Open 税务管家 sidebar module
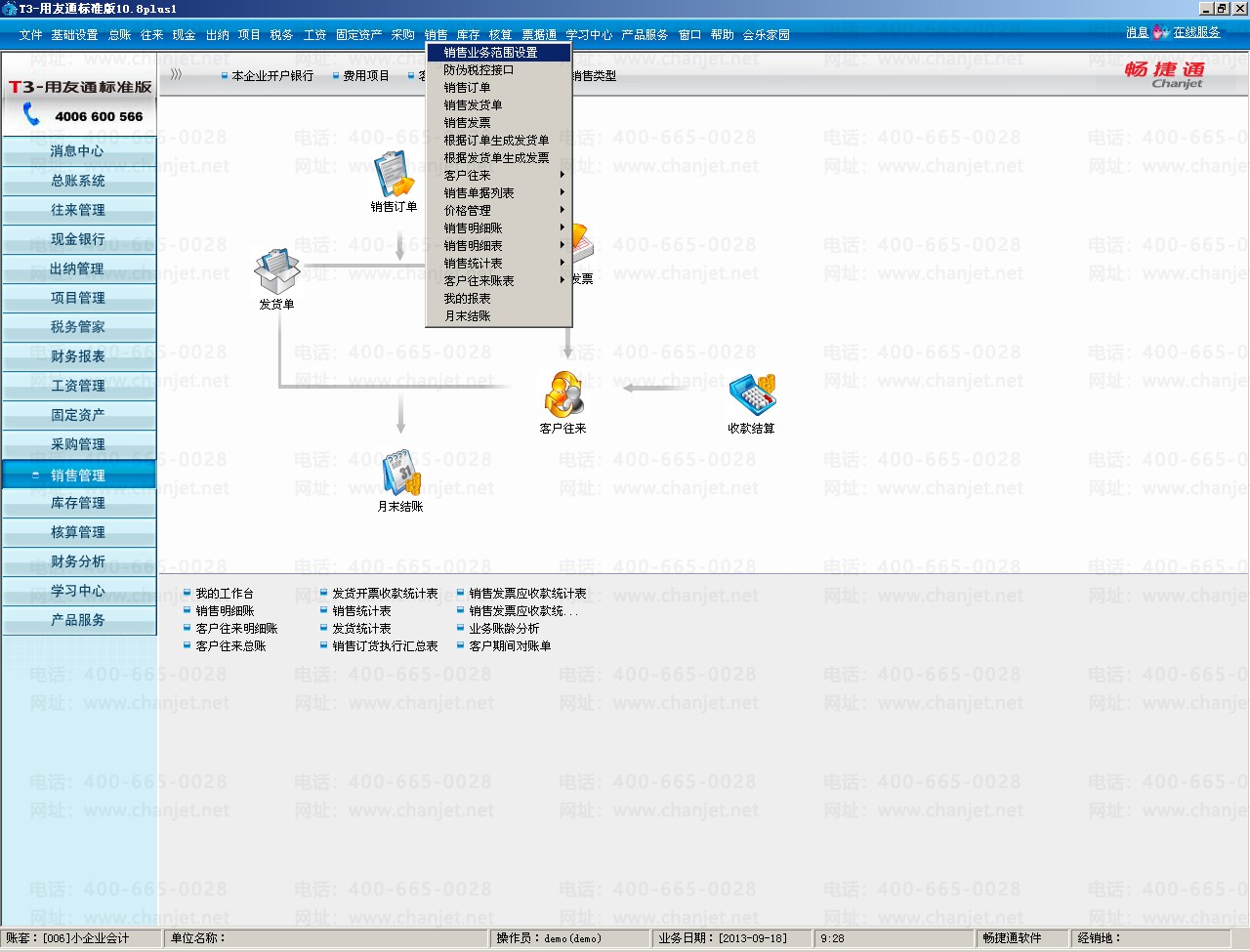Image resolution: width=1250 pixels, height=952 pixels. [x=78, y=327]
